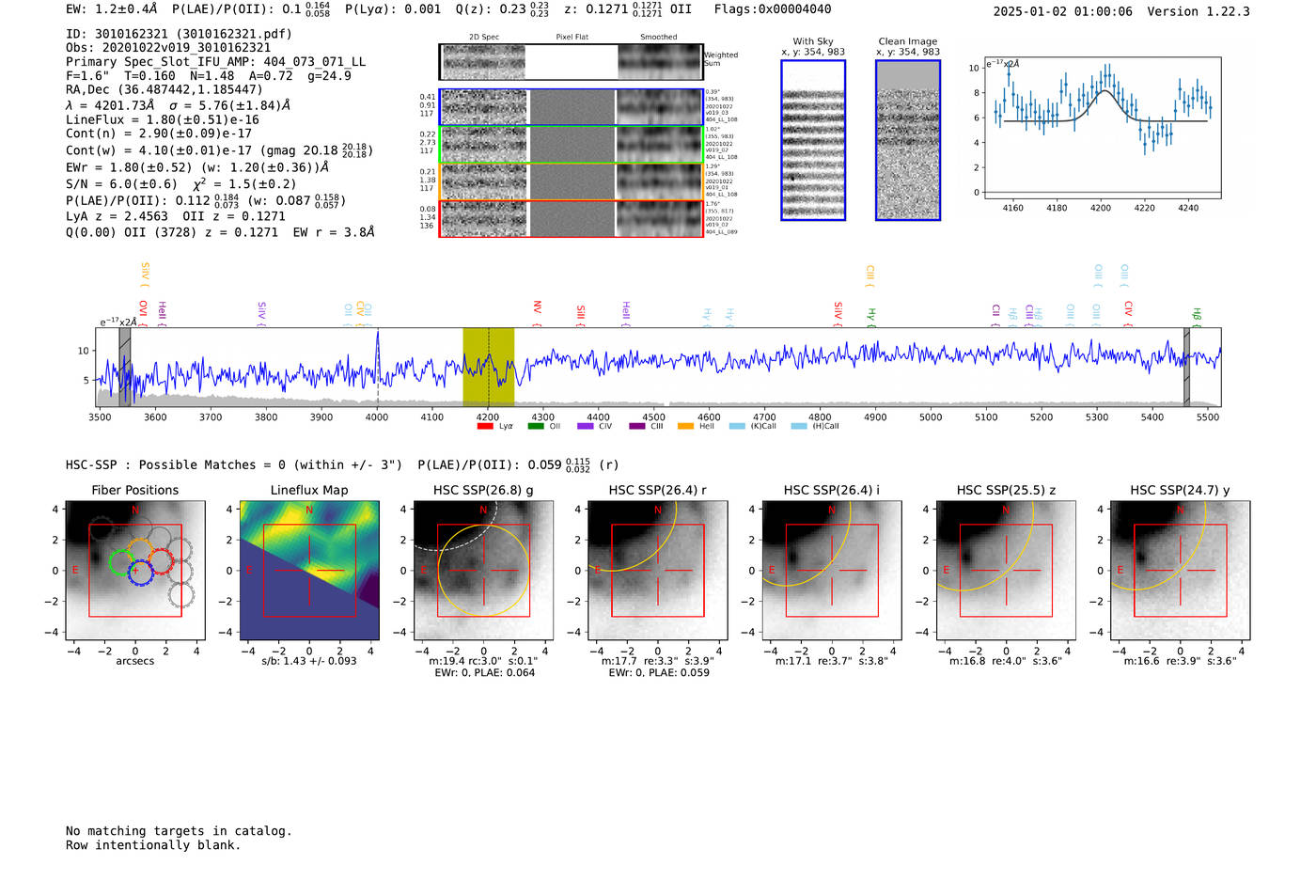Select the red-bordered fiber 2D spectrum row
This screenshot has width=1316, height=896.
pos(572,218)
